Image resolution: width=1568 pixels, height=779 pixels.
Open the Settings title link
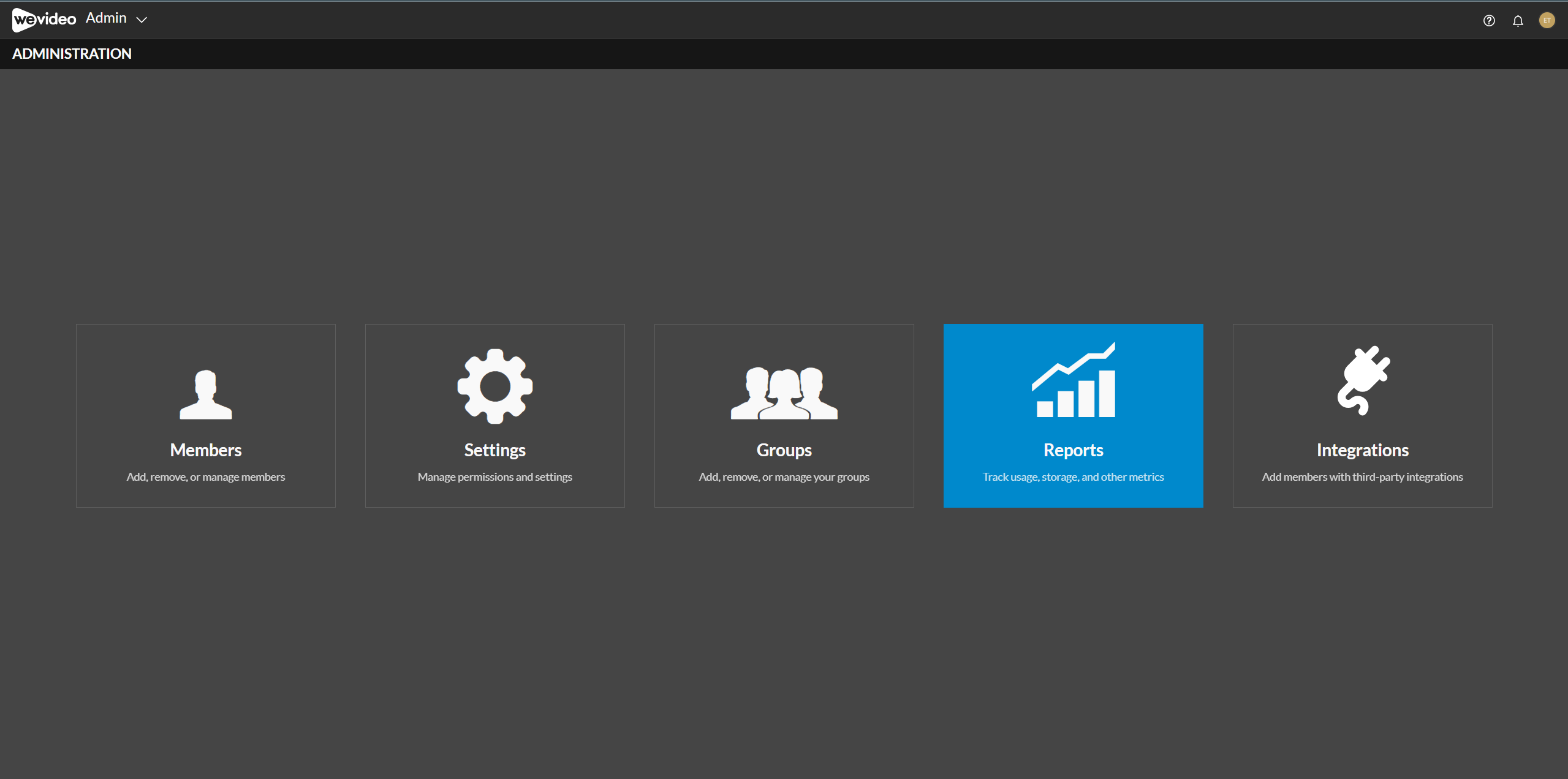[495, 450]
